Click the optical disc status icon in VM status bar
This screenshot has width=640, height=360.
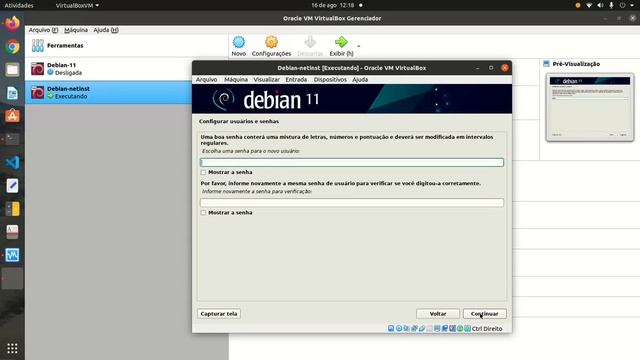click(399, 328)
